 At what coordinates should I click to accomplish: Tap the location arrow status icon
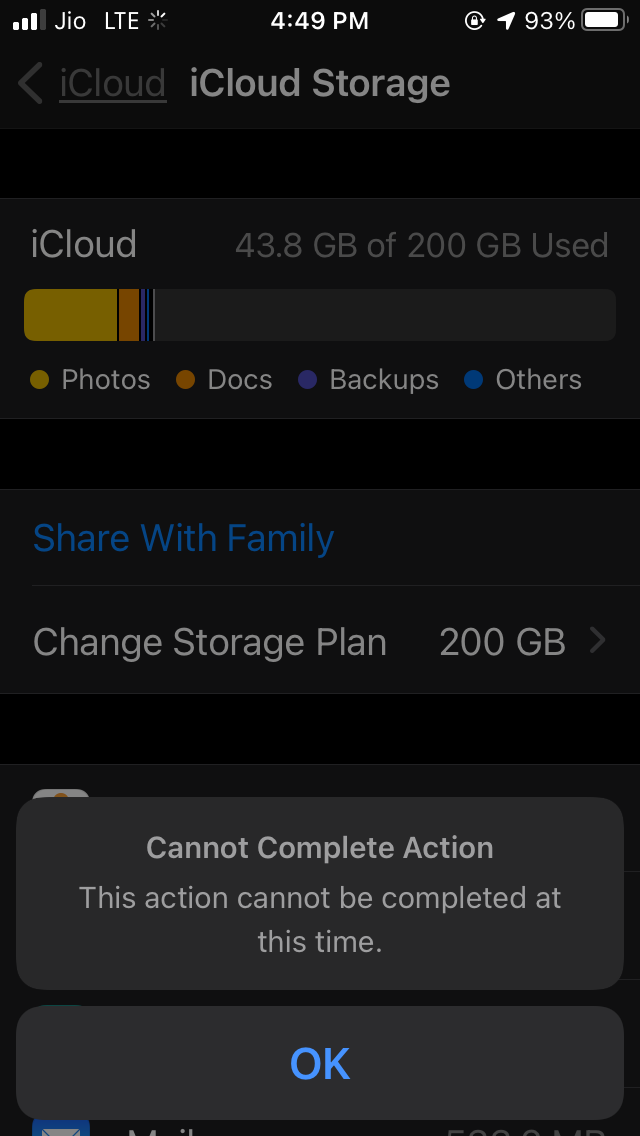(x=507, y=20)
